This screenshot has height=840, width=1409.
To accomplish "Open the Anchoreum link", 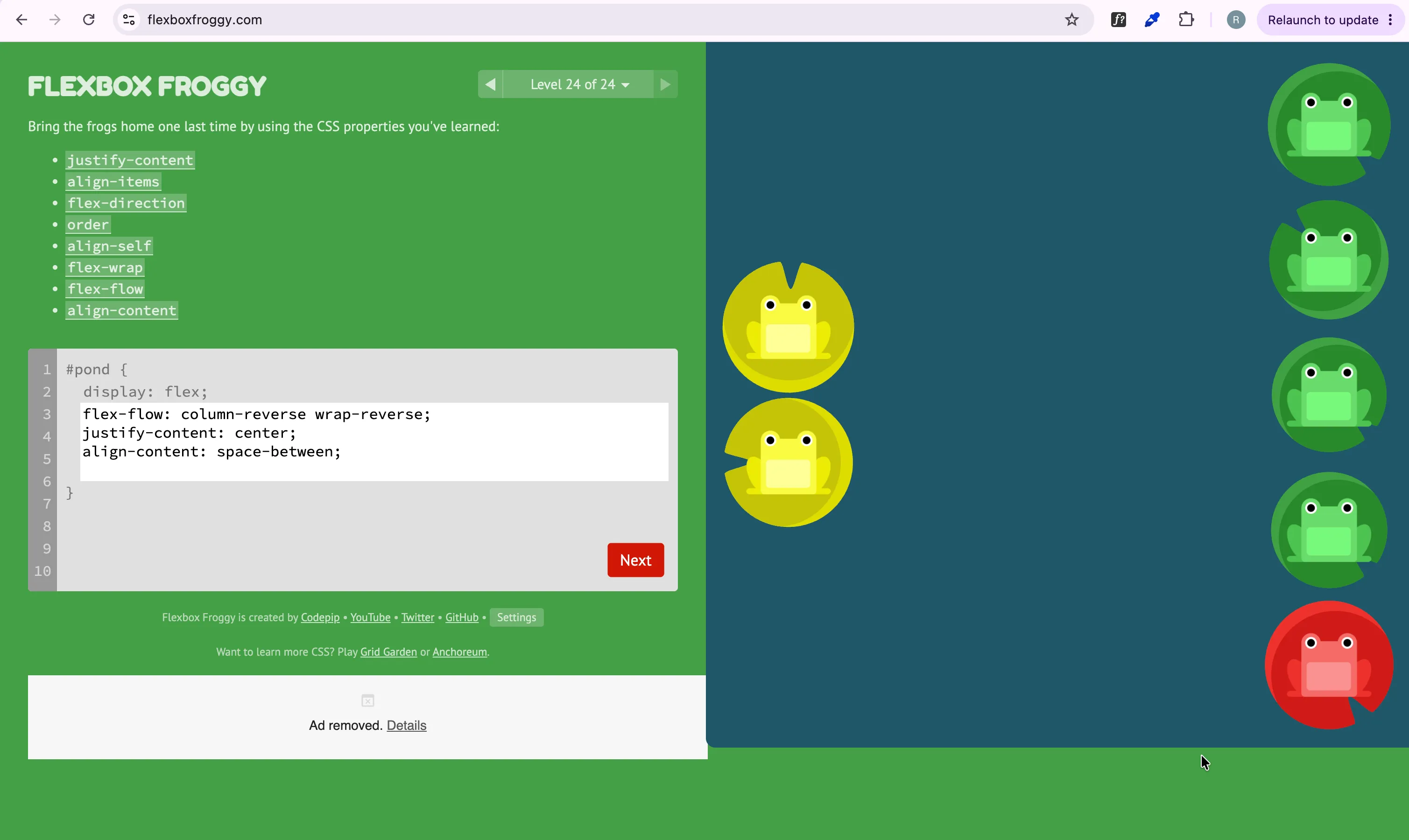I will coord(459,652).
